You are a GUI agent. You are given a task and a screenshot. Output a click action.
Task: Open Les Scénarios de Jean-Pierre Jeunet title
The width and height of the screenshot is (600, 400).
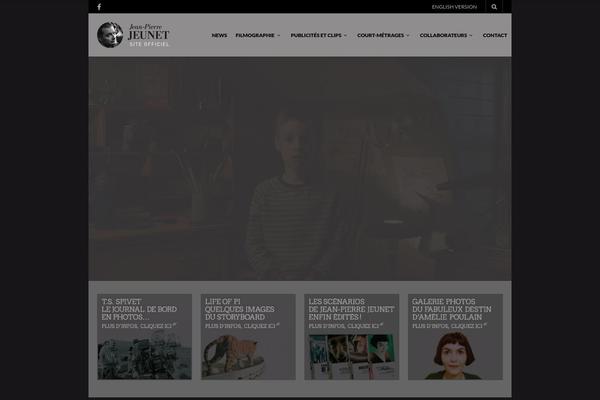[351, 309]
